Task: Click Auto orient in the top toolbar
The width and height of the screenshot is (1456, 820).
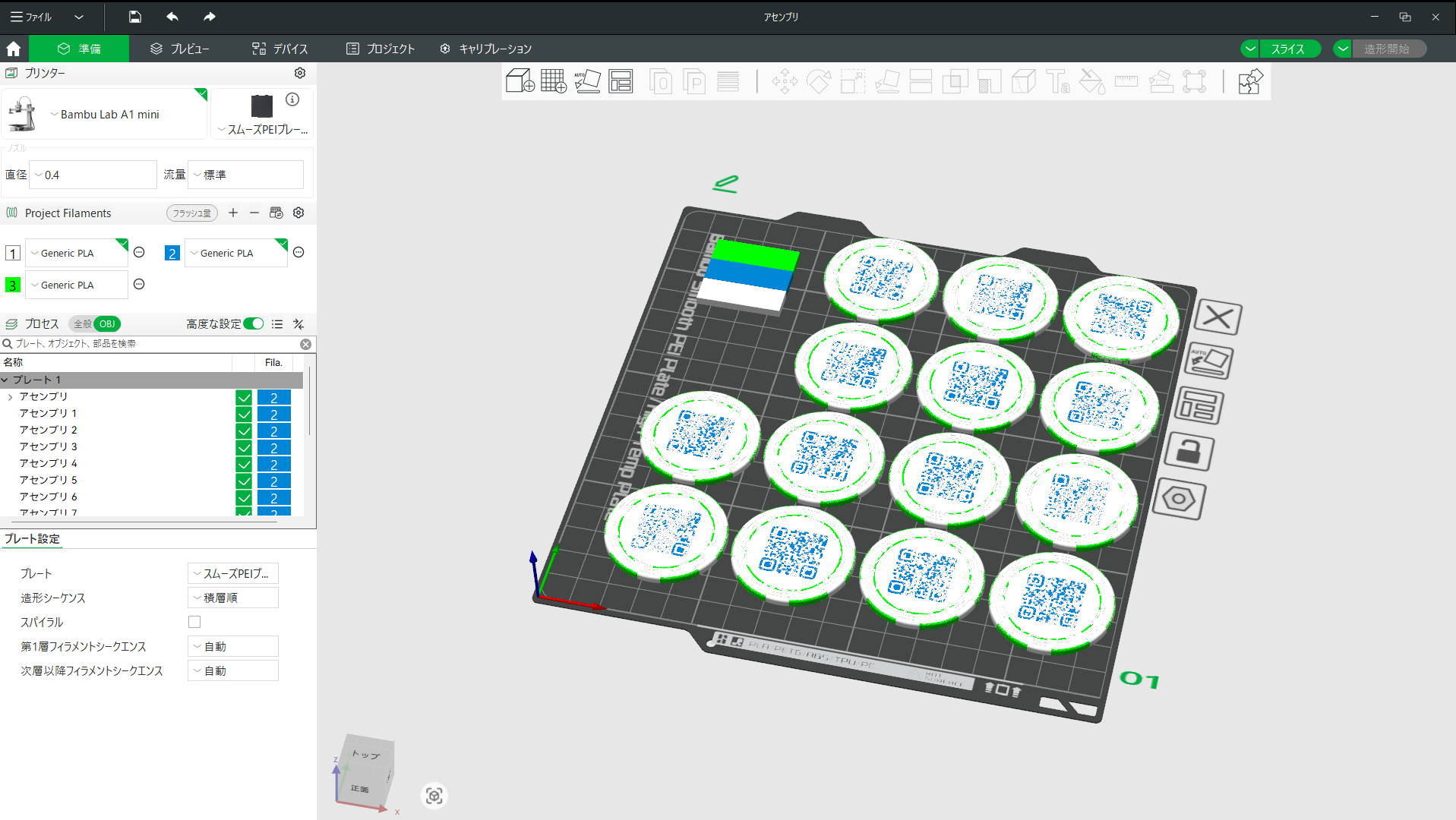Action: tap(587, 81)
